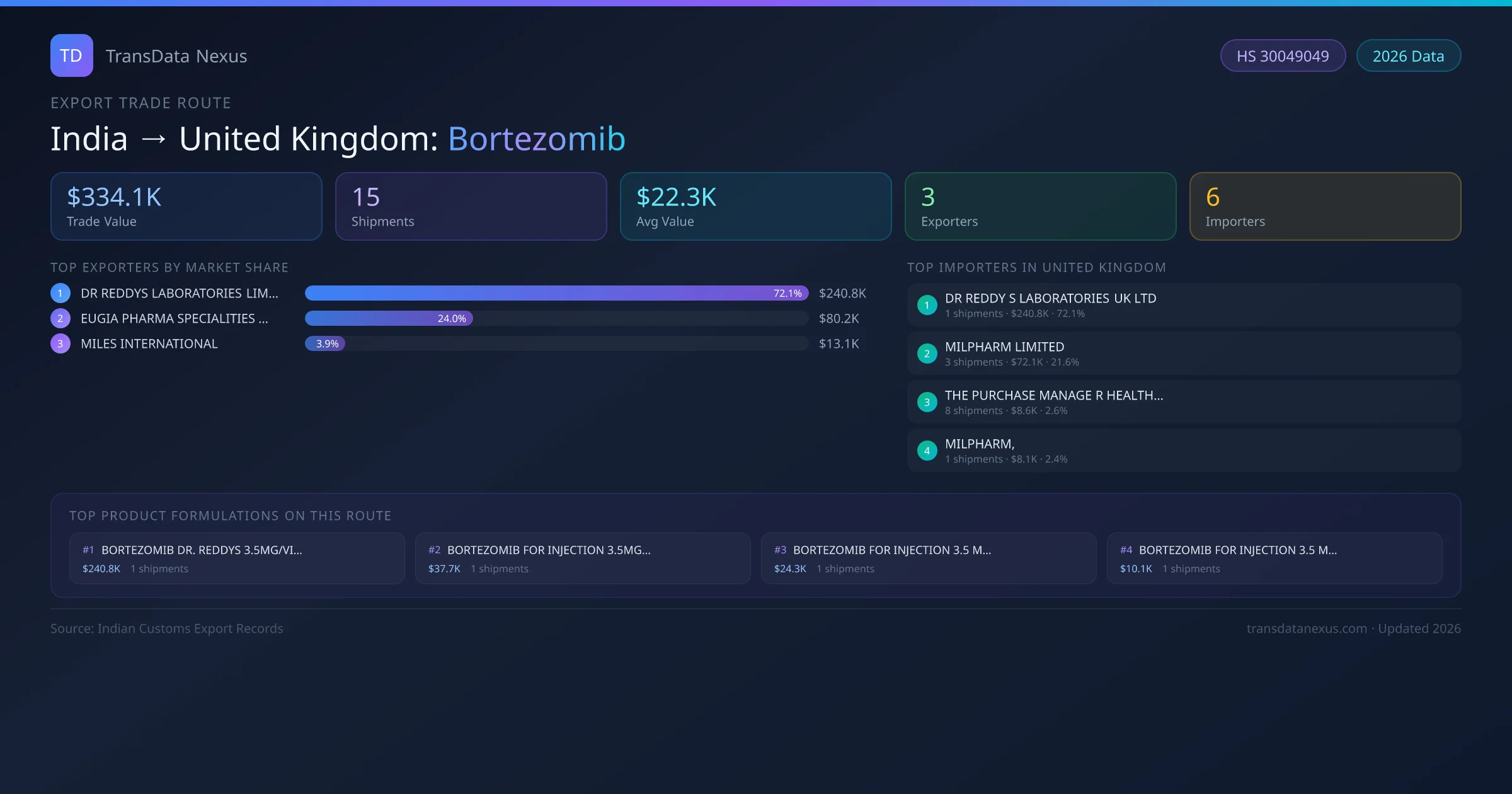Viewport: 1512px width, 794px height.
Task: Click rank 1 badge for Dr Reddys exporter
Action: click(x=60, y=293)
